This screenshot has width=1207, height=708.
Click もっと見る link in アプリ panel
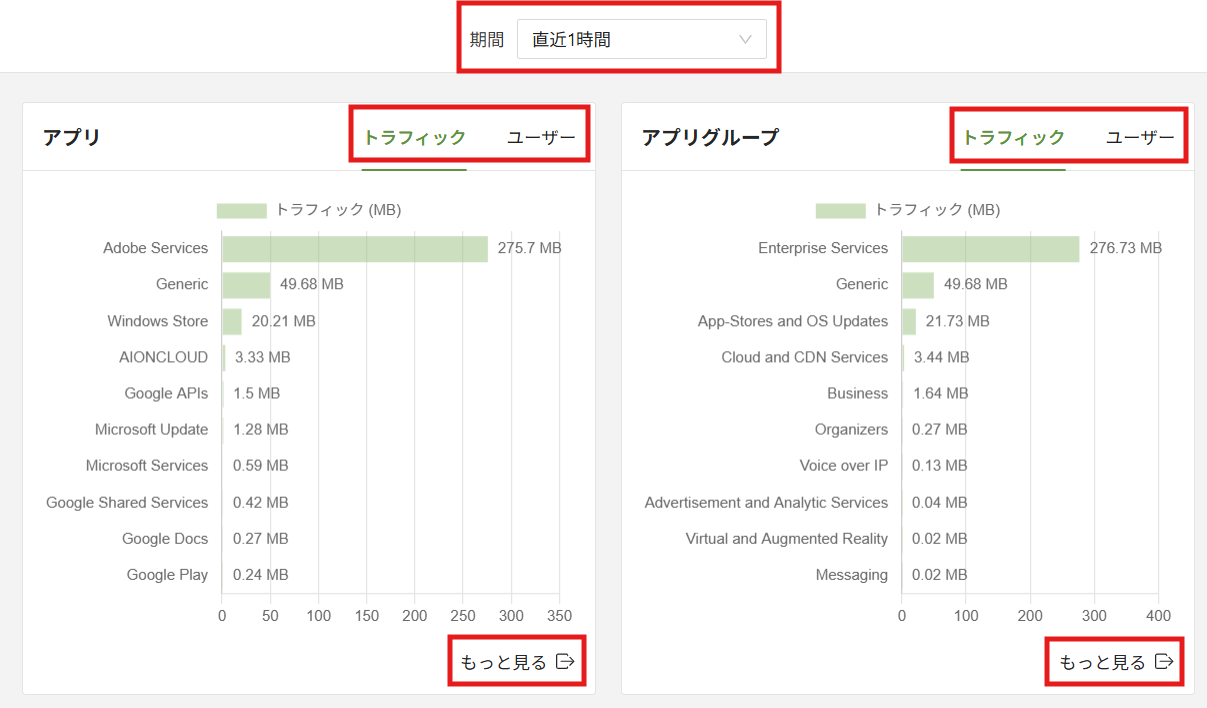[503, 662]
